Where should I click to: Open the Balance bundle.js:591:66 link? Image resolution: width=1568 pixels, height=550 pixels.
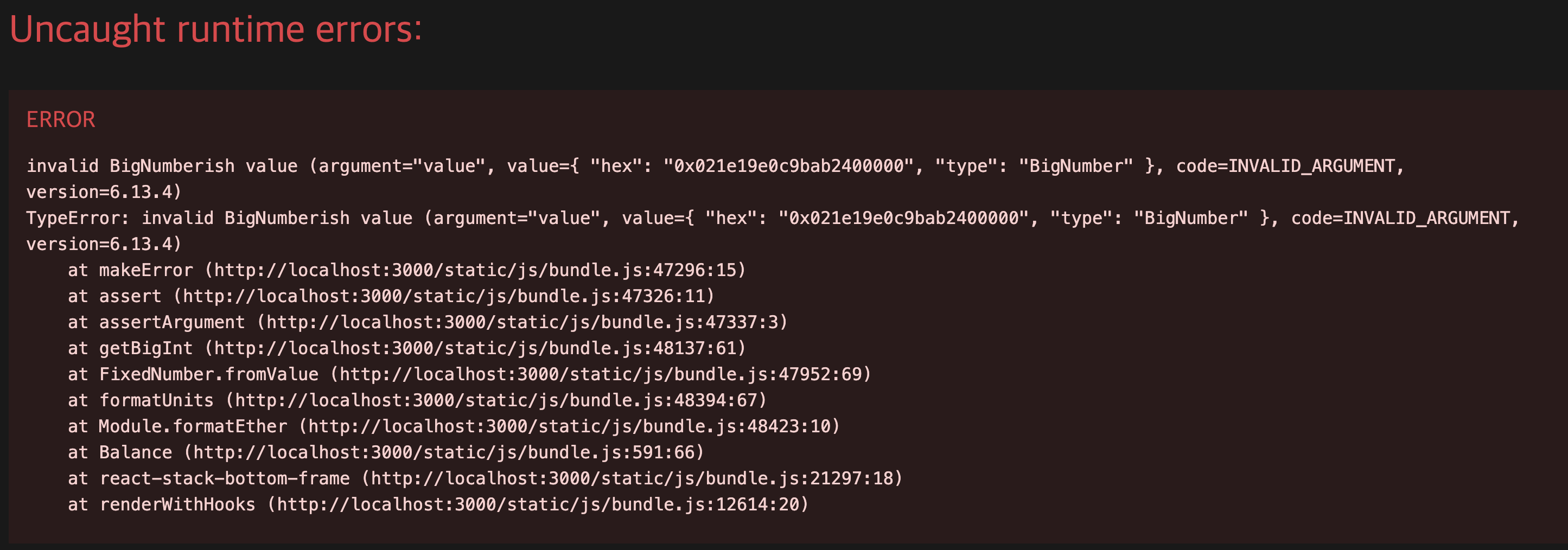[444, 453]
